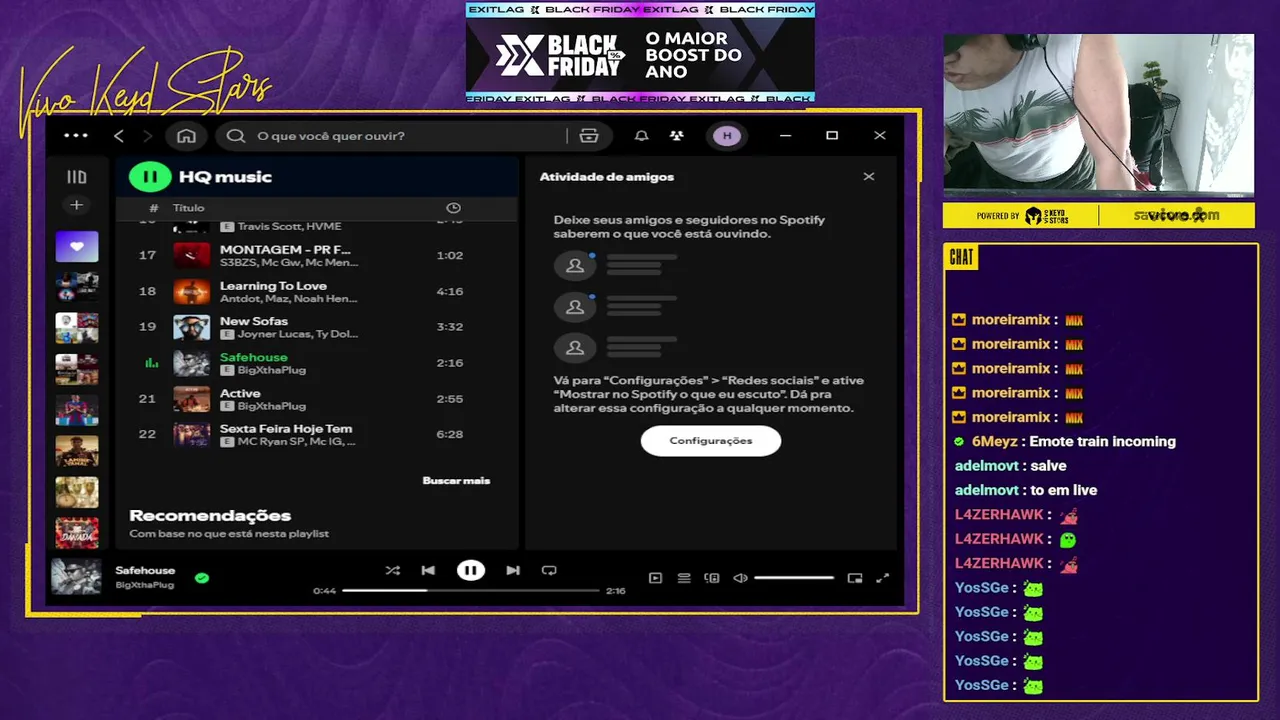Screen dimensions: 1280x720
Task: Click 'Buscar mais' link
Action: click(456, 481)
